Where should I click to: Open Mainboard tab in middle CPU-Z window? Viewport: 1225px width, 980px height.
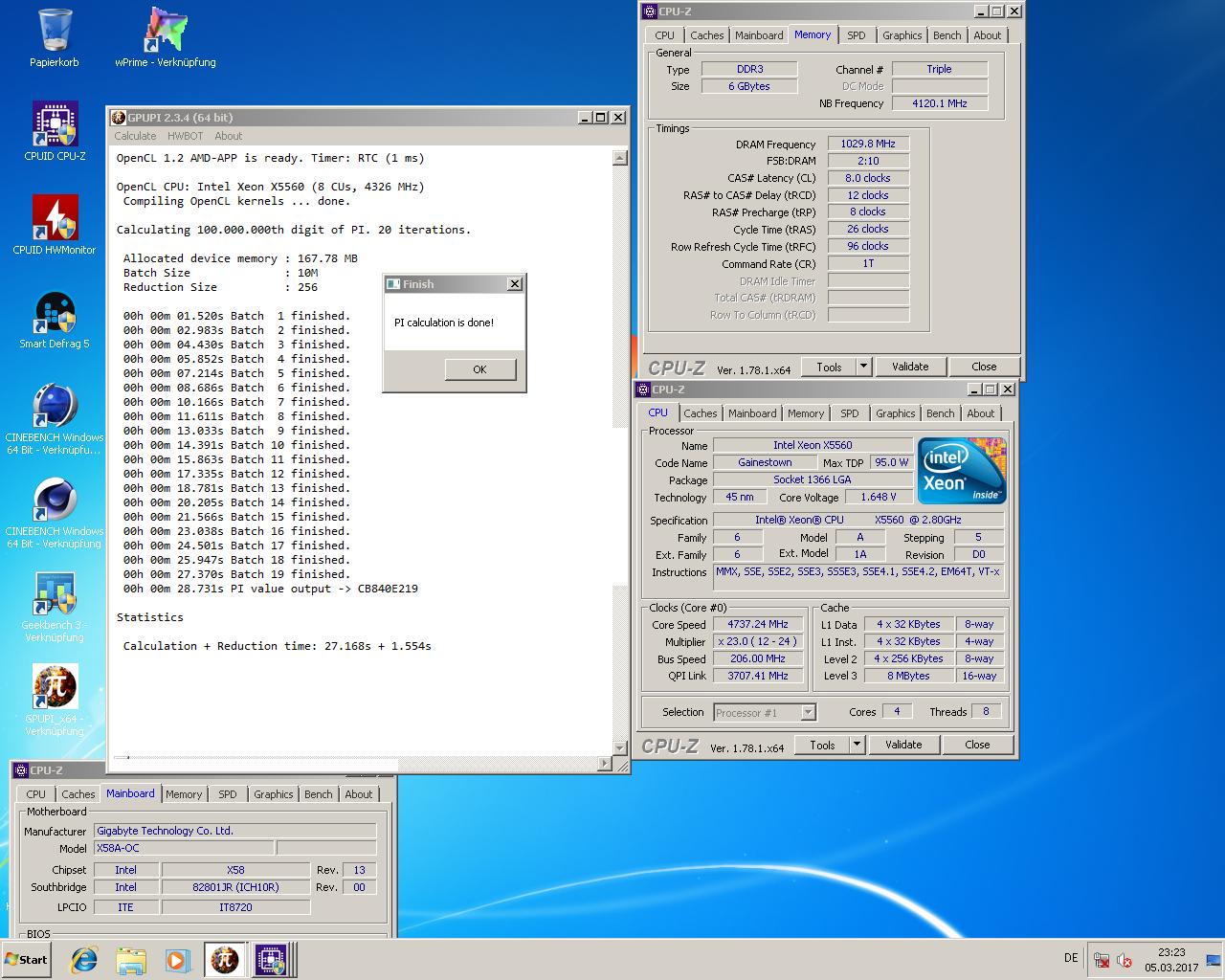752,413
